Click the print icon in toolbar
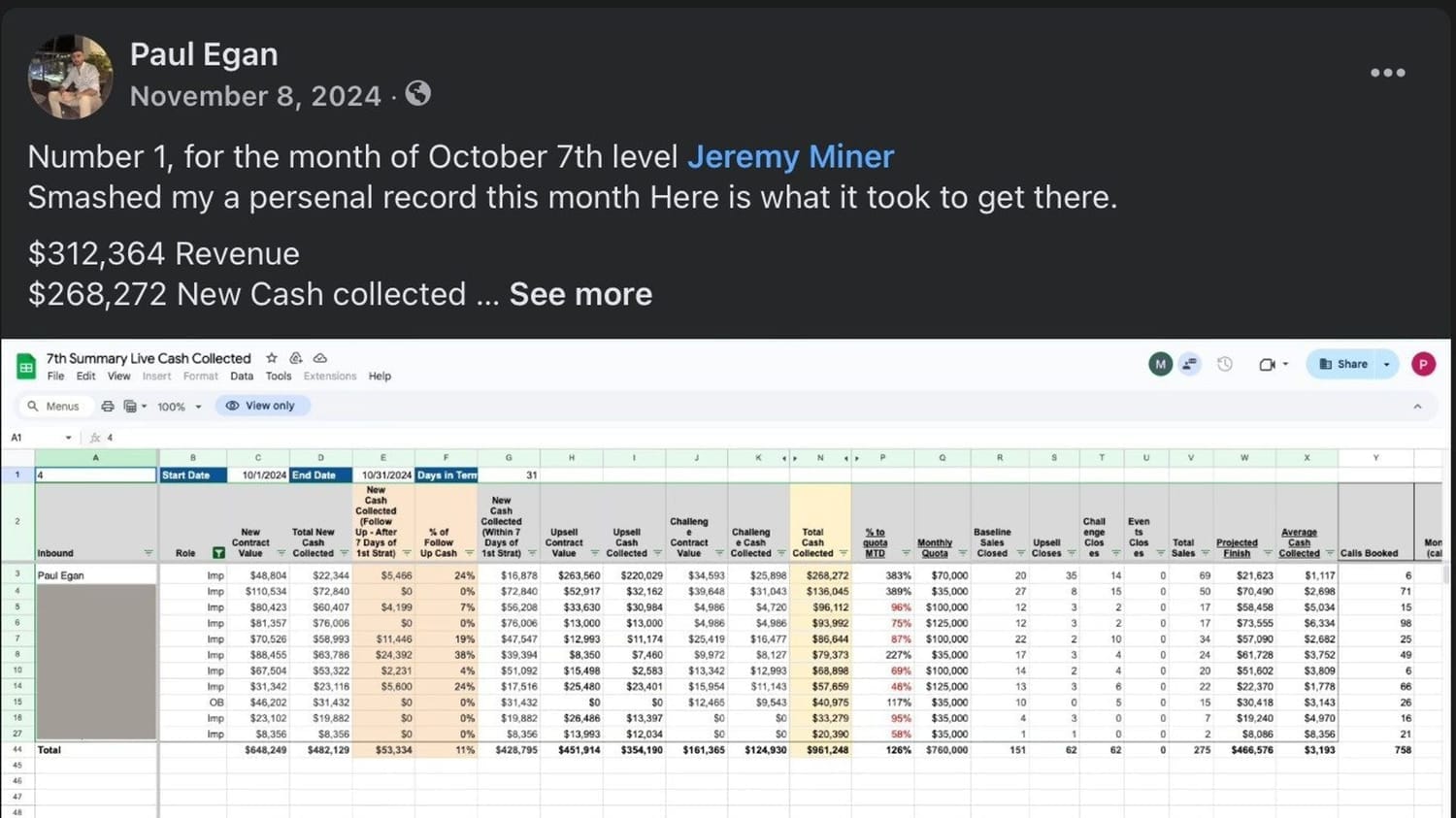The image size is (1456, 818). [108, 407]
